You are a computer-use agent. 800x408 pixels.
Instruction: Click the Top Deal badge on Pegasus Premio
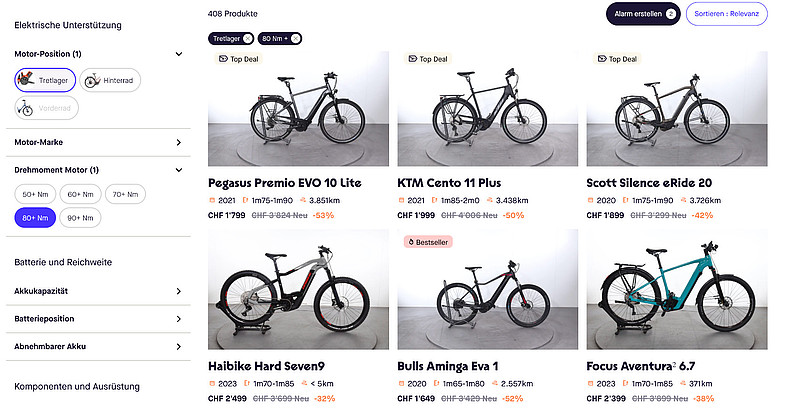coord(237,59)
